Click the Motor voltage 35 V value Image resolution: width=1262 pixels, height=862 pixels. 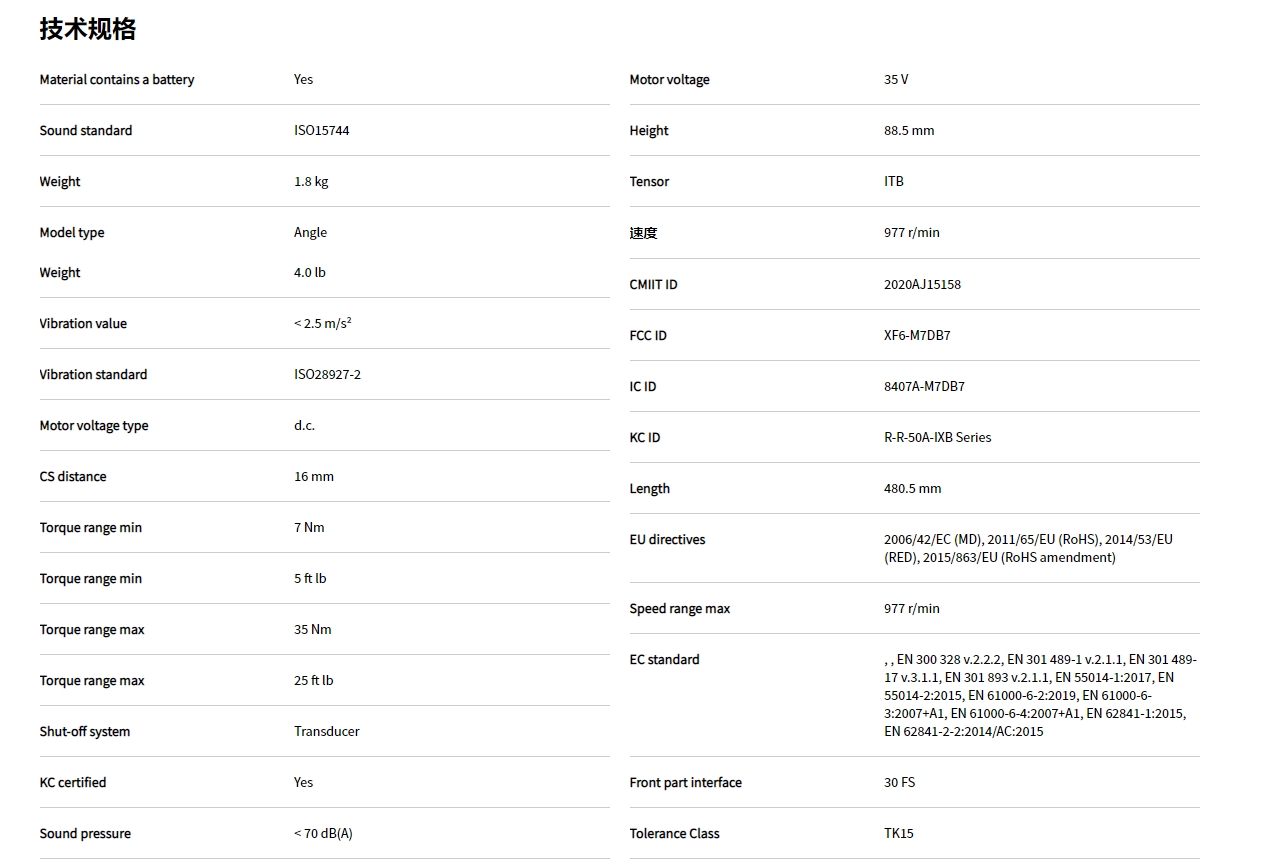896,80
